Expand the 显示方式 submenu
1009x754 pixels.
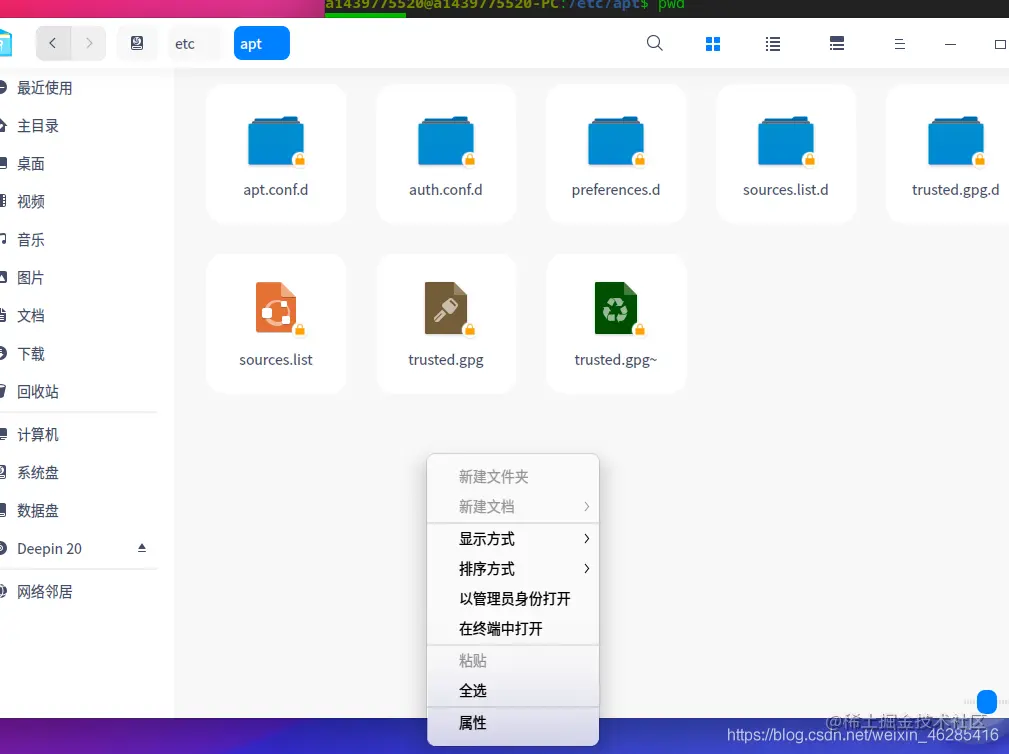(x=513, y=538)
